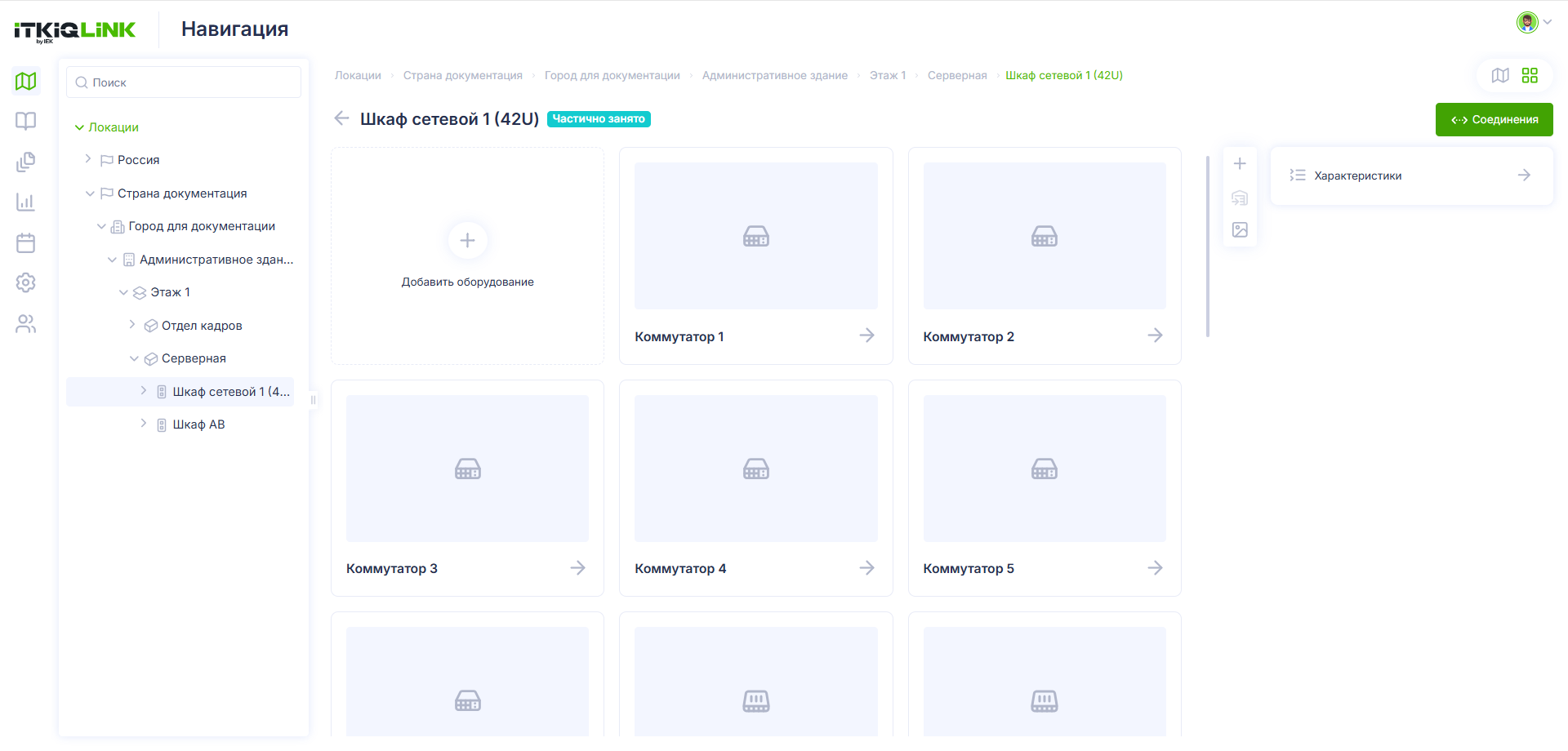The width and height of the screenshot is (1568, 751).
Task: Select the Коммутатор 1 thumbnail
Action: (756, 236)
